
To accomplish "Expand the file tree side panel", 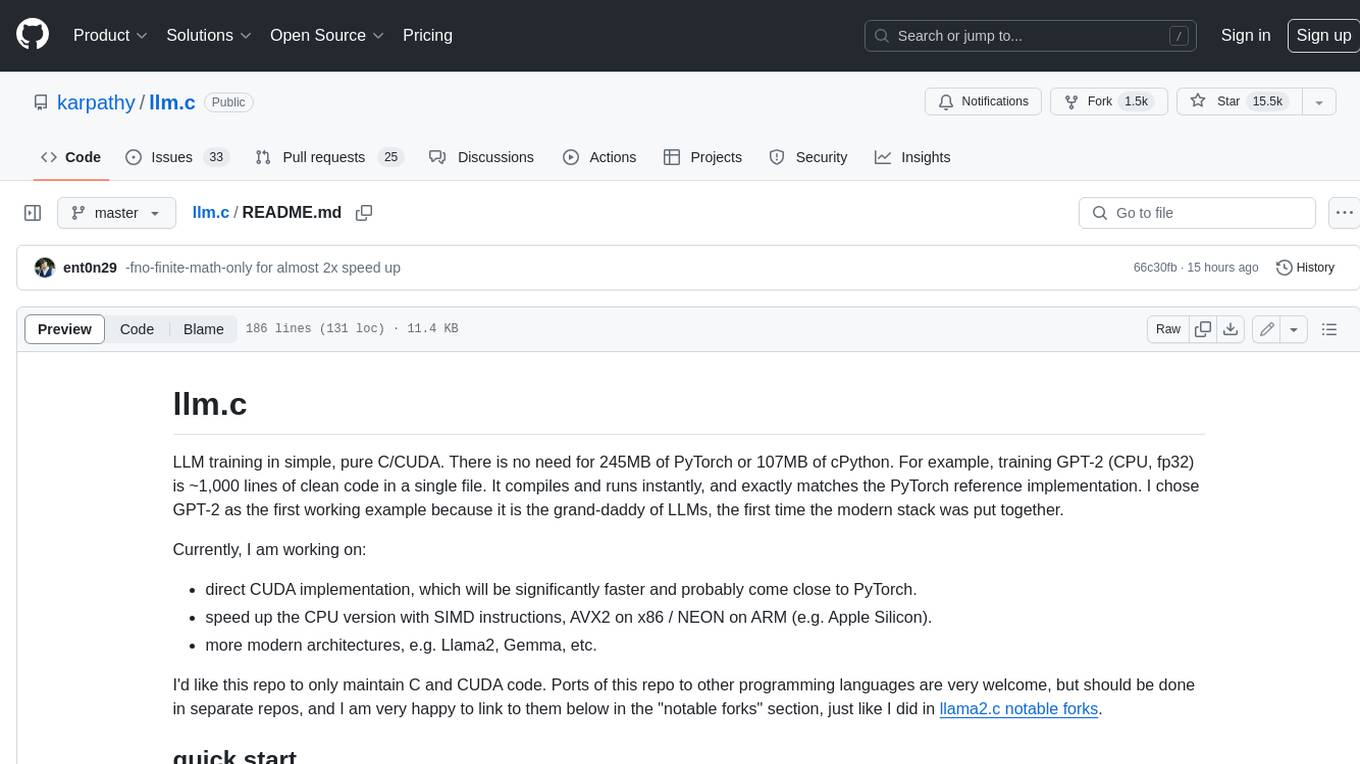I will point(33,213).
